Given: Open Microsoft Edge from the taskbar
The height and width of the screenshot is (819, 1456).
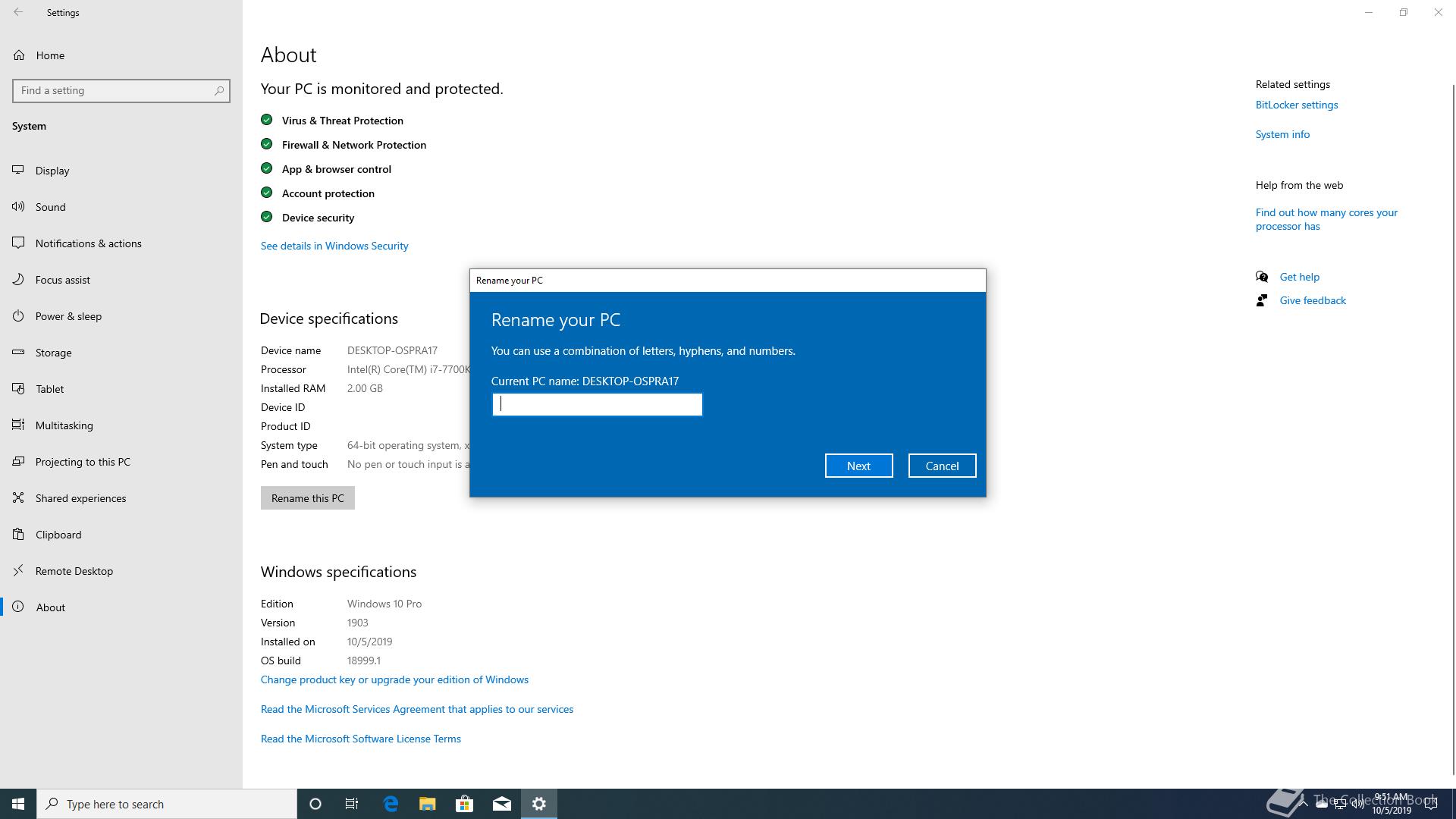Looking at the screenshot, I should tap(391, 804).
